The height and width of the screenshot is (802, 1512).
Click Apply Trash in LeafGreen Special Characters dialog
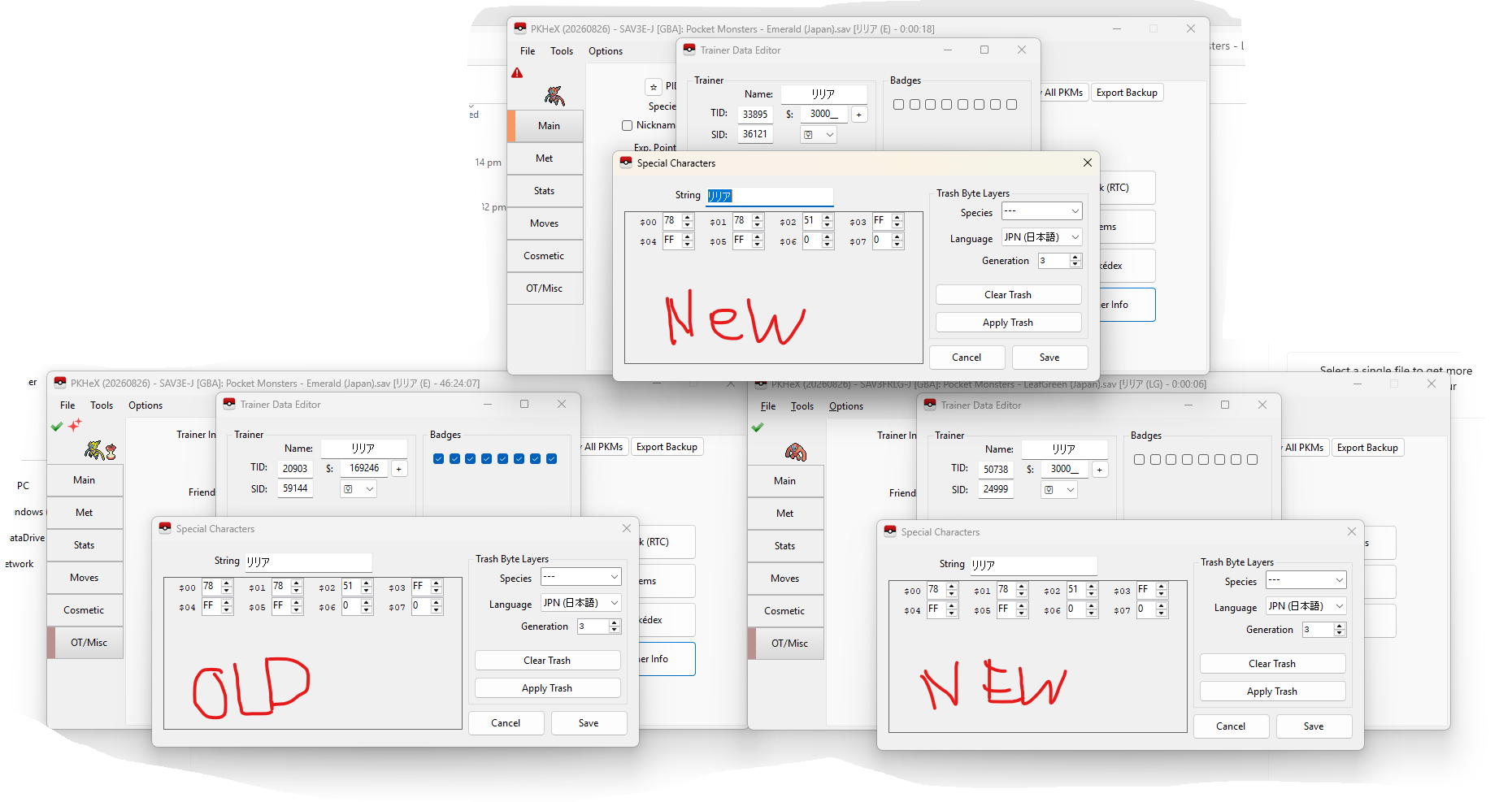1272,691
